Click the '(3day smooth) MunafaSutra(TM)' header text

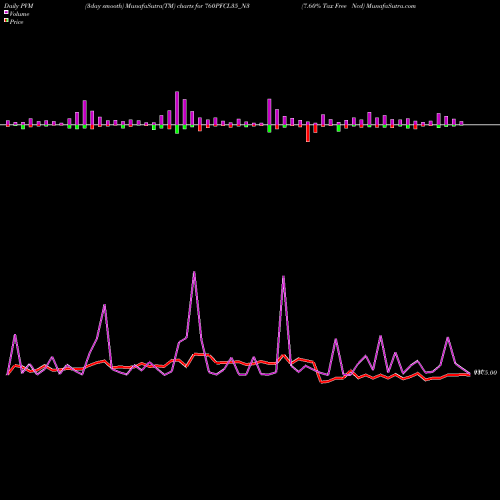coord(130,6)
